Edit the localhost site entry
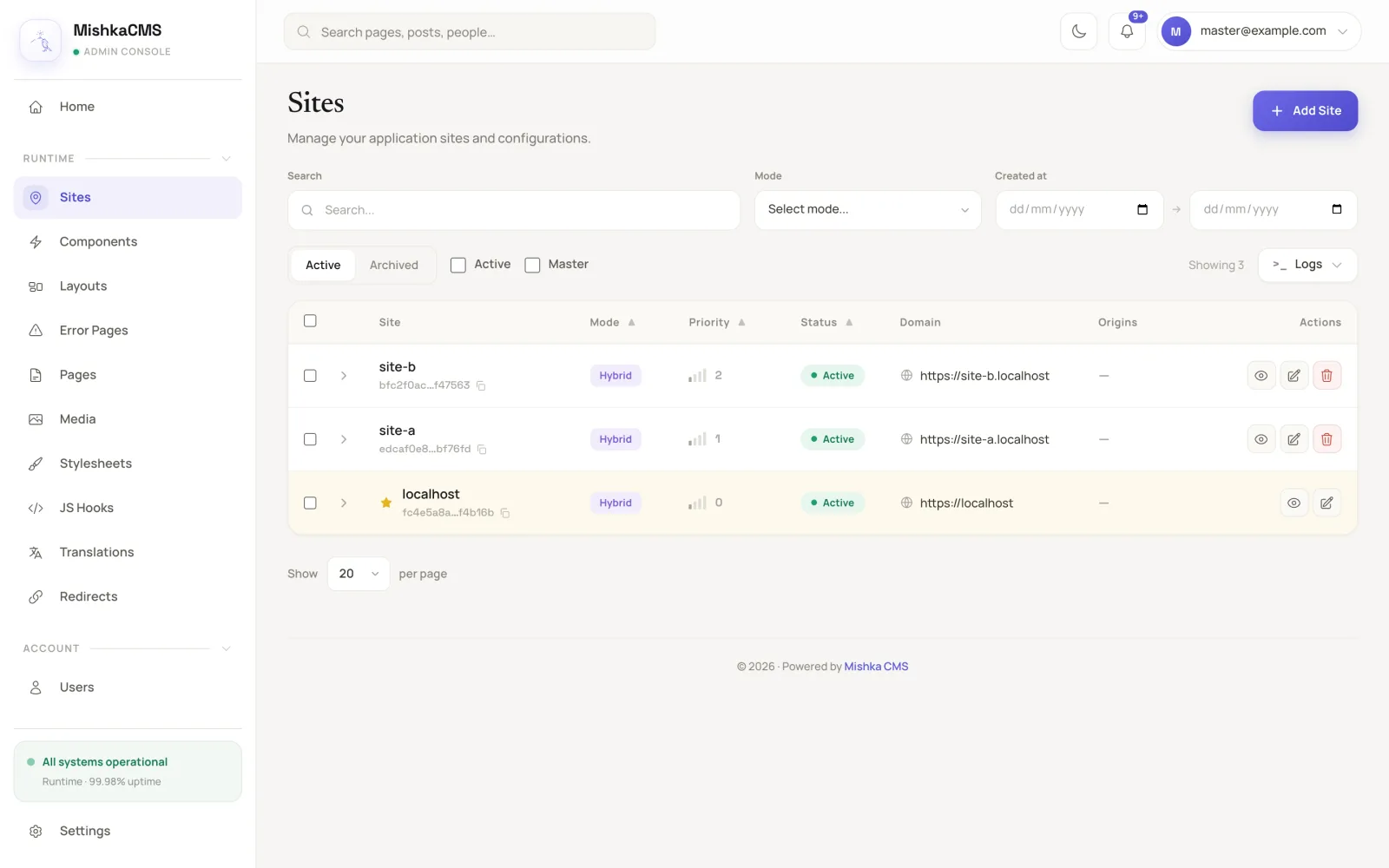 [x=1326, y=503]
